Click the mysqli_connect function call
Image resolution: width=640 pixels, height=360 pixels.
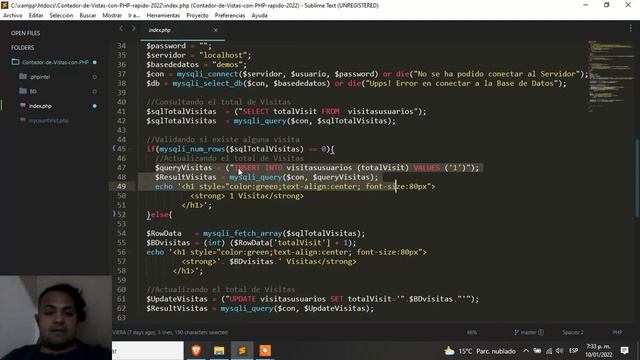pos(207,74)
